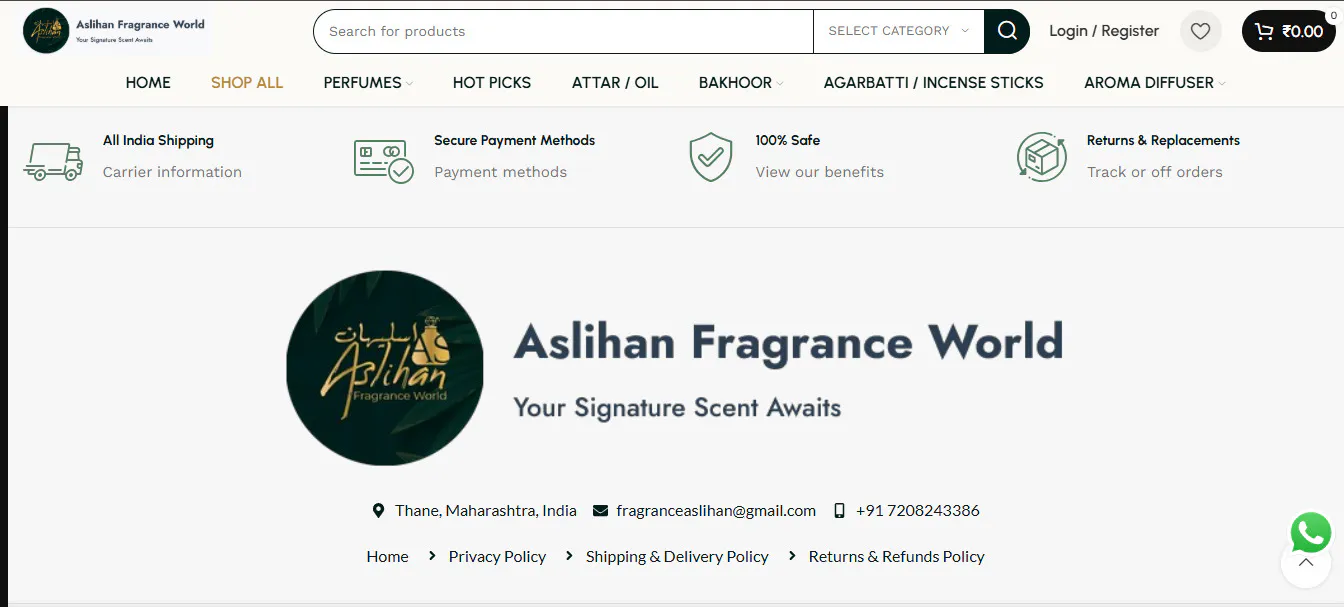Expand the Aroma Diffuser menu
The height and width of the screenshot is (607, 1344).
tap(1154, 83)
